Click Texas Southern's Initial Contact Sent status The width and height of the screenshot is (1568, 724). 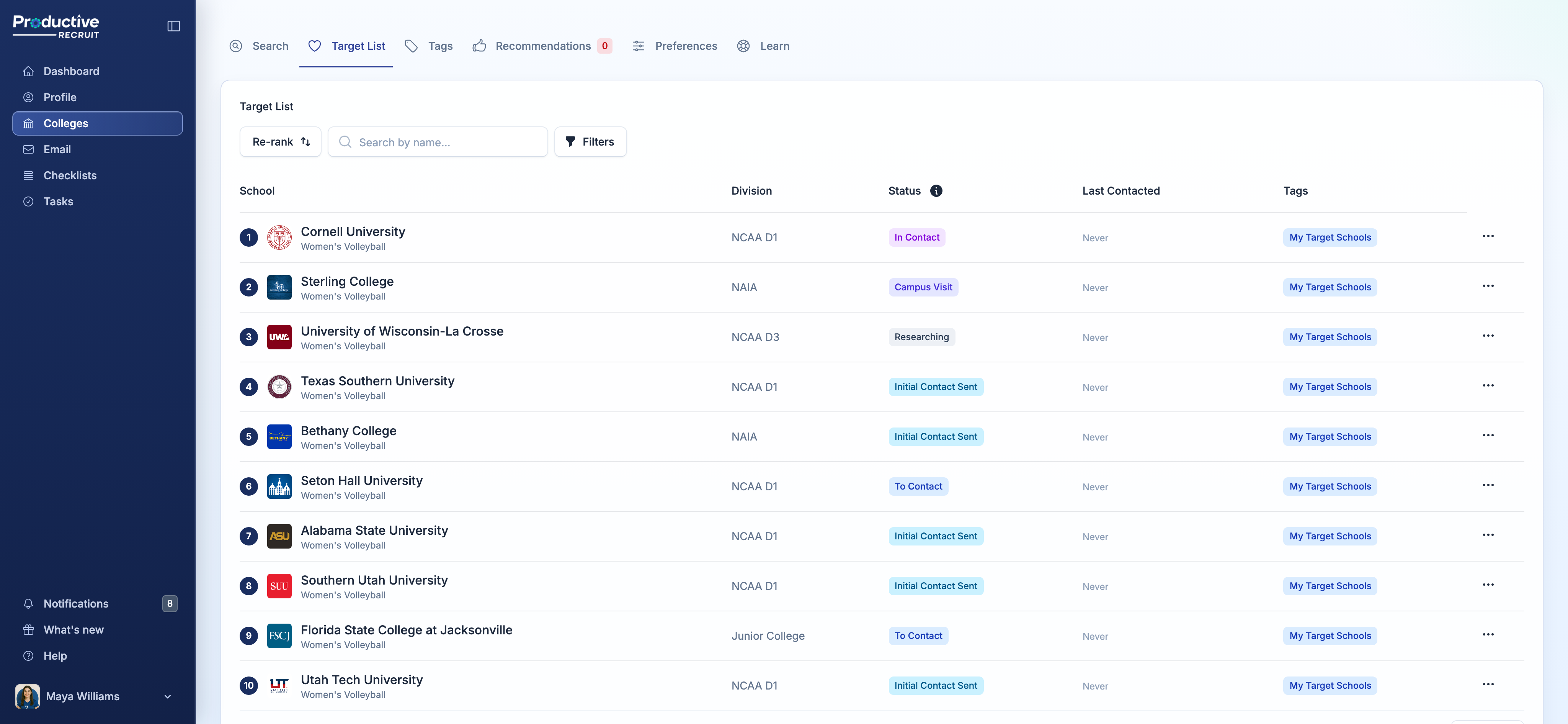[x=936, y=387]
